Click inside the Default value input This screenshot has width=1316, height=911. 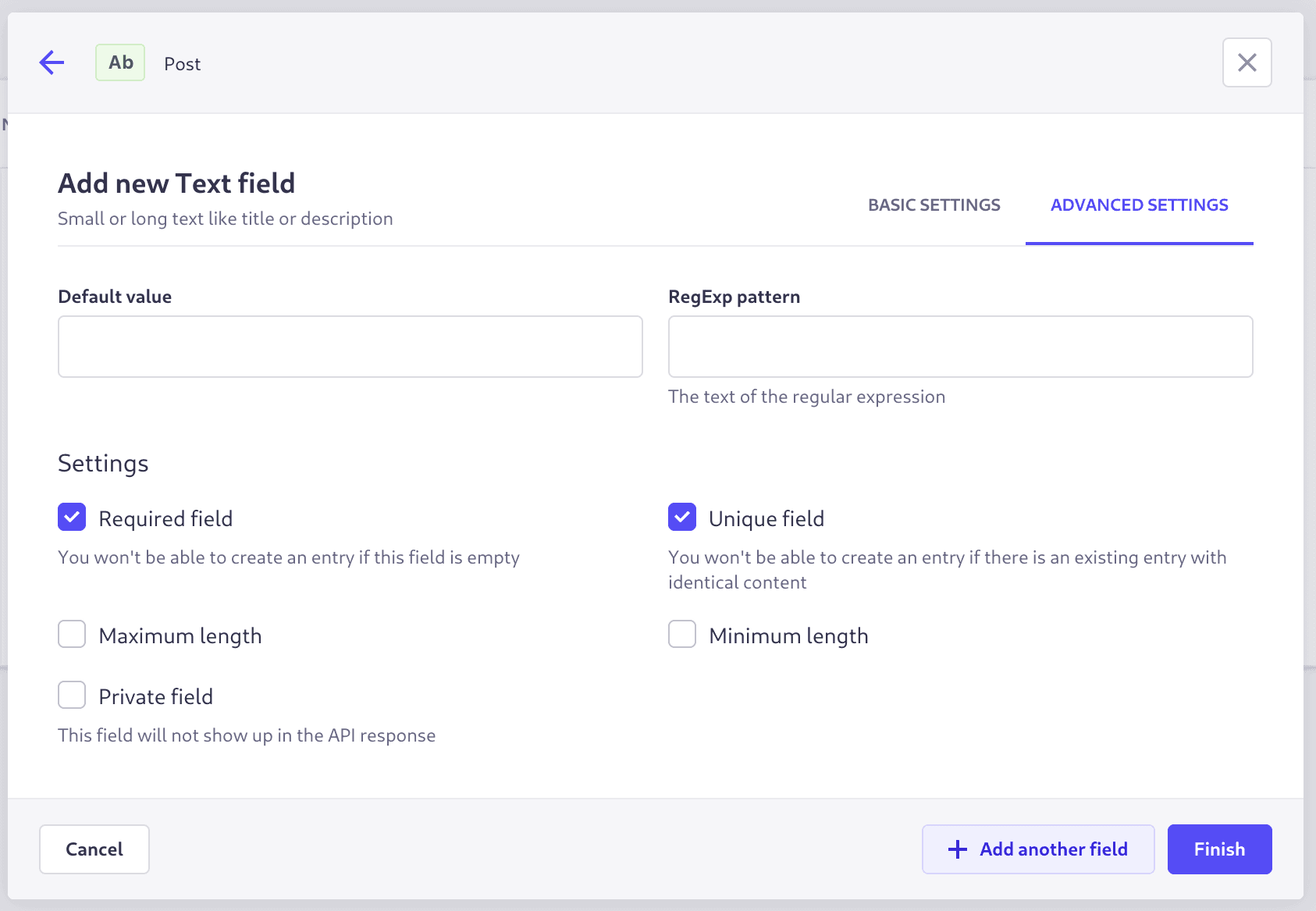[350, 346]
